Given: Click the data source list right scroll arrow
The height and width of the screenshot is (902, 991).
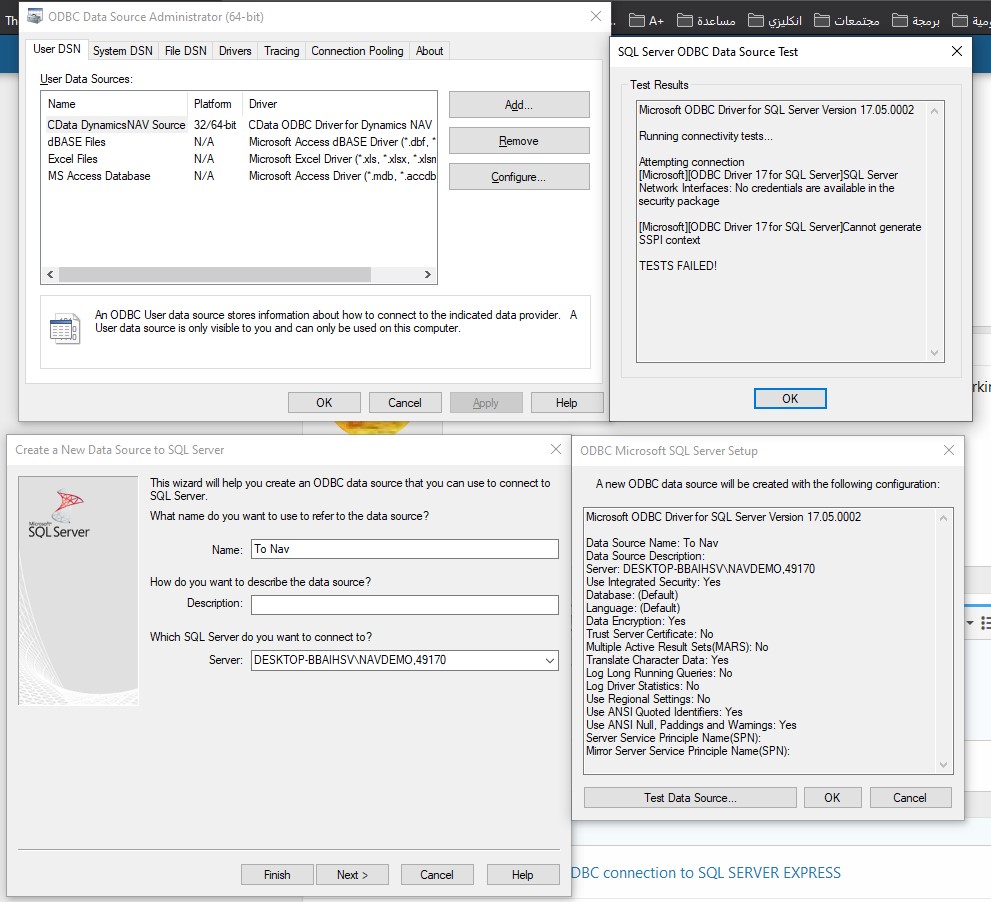Looking at the screenshot, I should coord(428,274).
